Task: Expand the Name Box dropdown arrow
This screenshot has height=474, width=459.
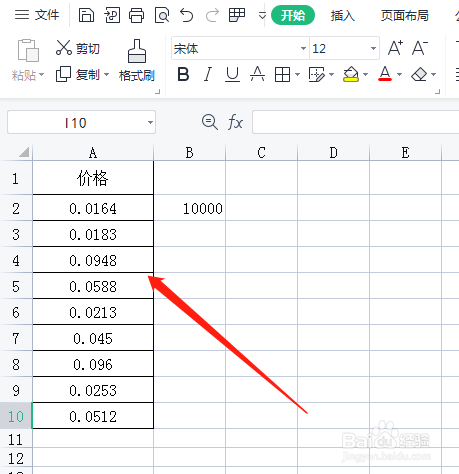Action: click(x=150, y=122)
